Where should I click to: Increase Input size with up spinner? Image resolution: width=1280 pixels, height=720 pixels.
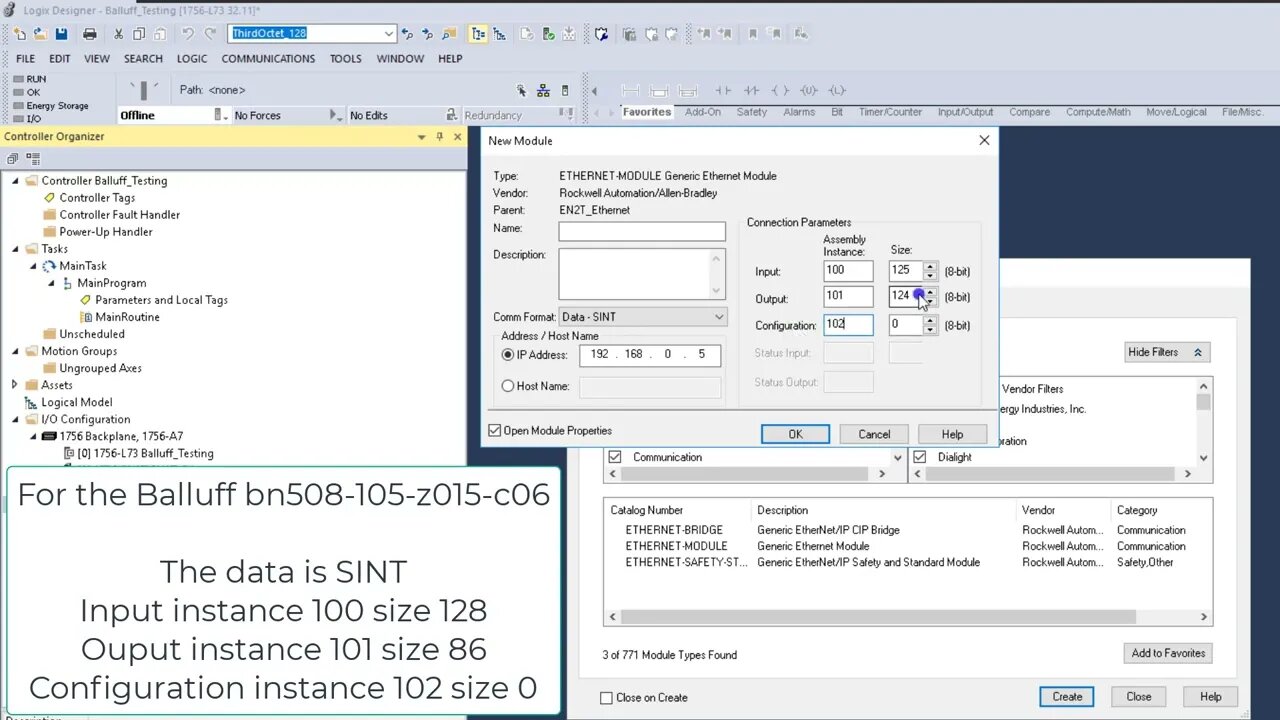pyautogui.click(x=931, y=267)
